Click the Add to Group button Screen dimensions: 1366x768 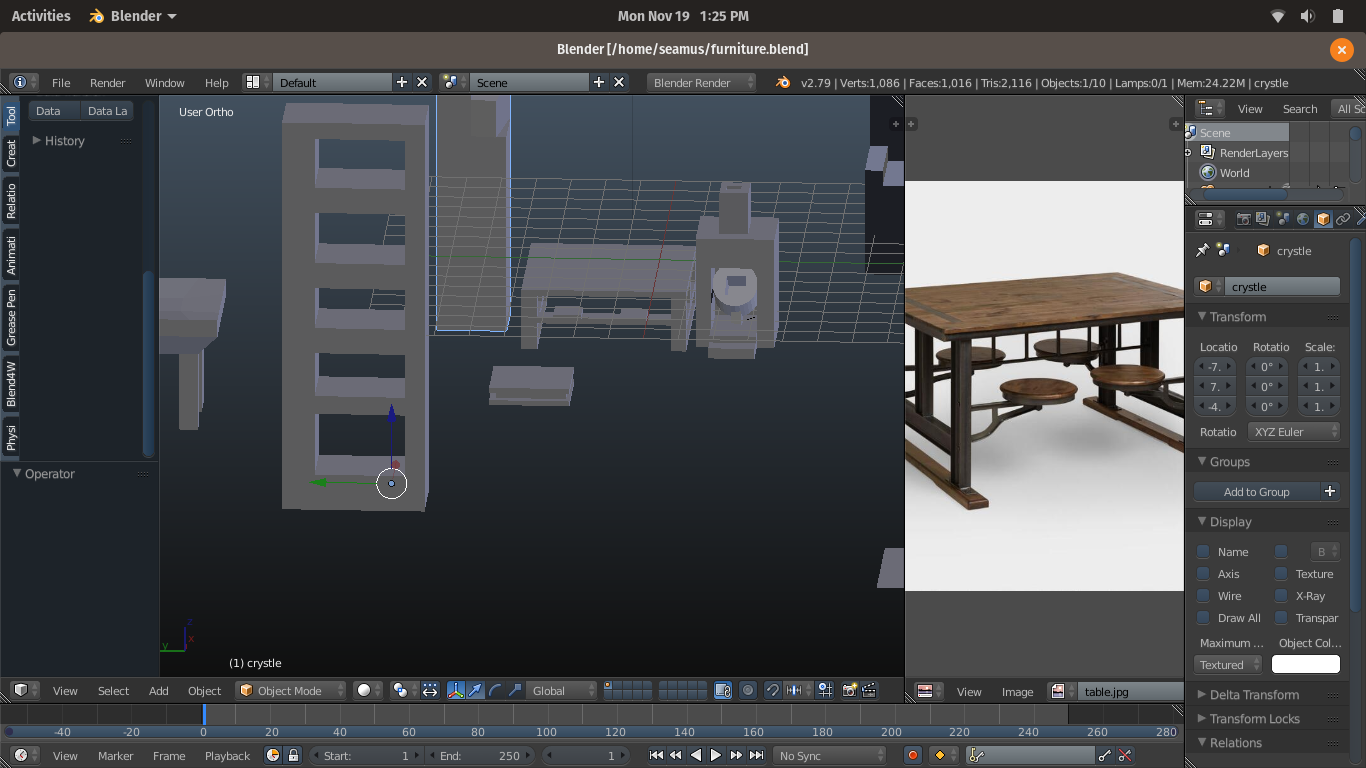click(1256, 492)
